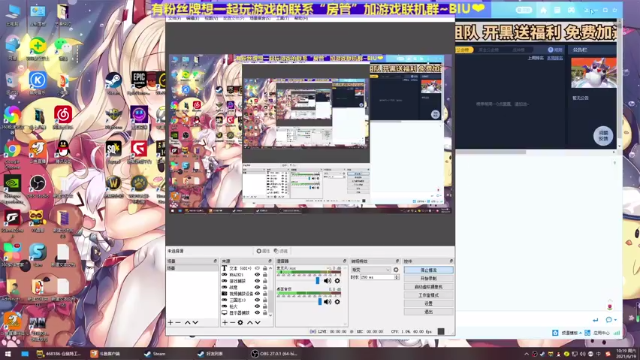Viewport: 640px width, 360px height.
Task: Click the 启动虚拟摄像机 button in OBS
Action: click(429, 287)
